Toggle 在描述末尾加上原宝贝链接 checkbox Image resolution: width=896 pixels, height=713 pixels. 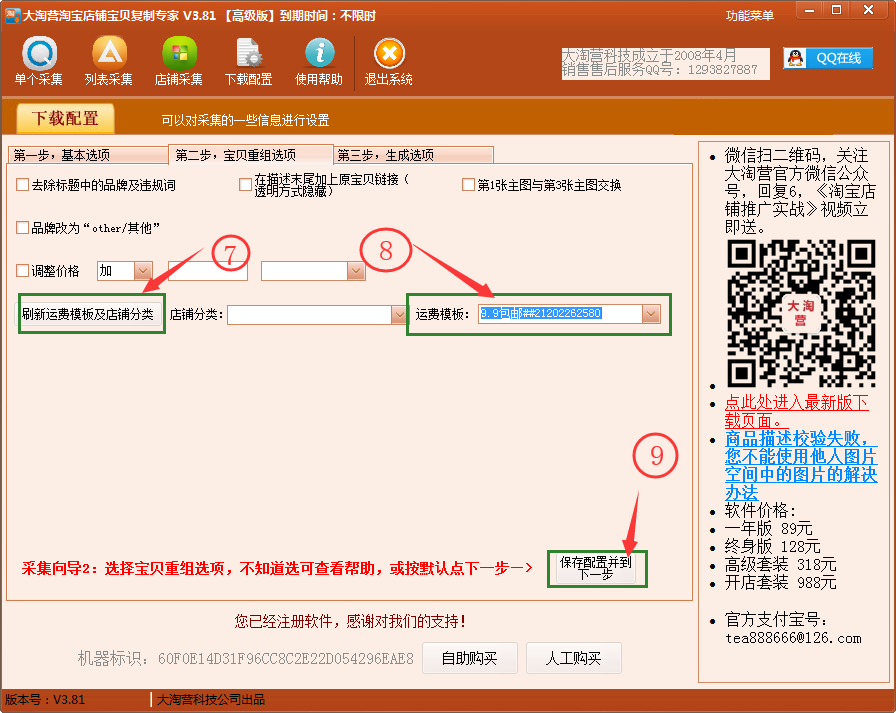[x=245, y=185]
